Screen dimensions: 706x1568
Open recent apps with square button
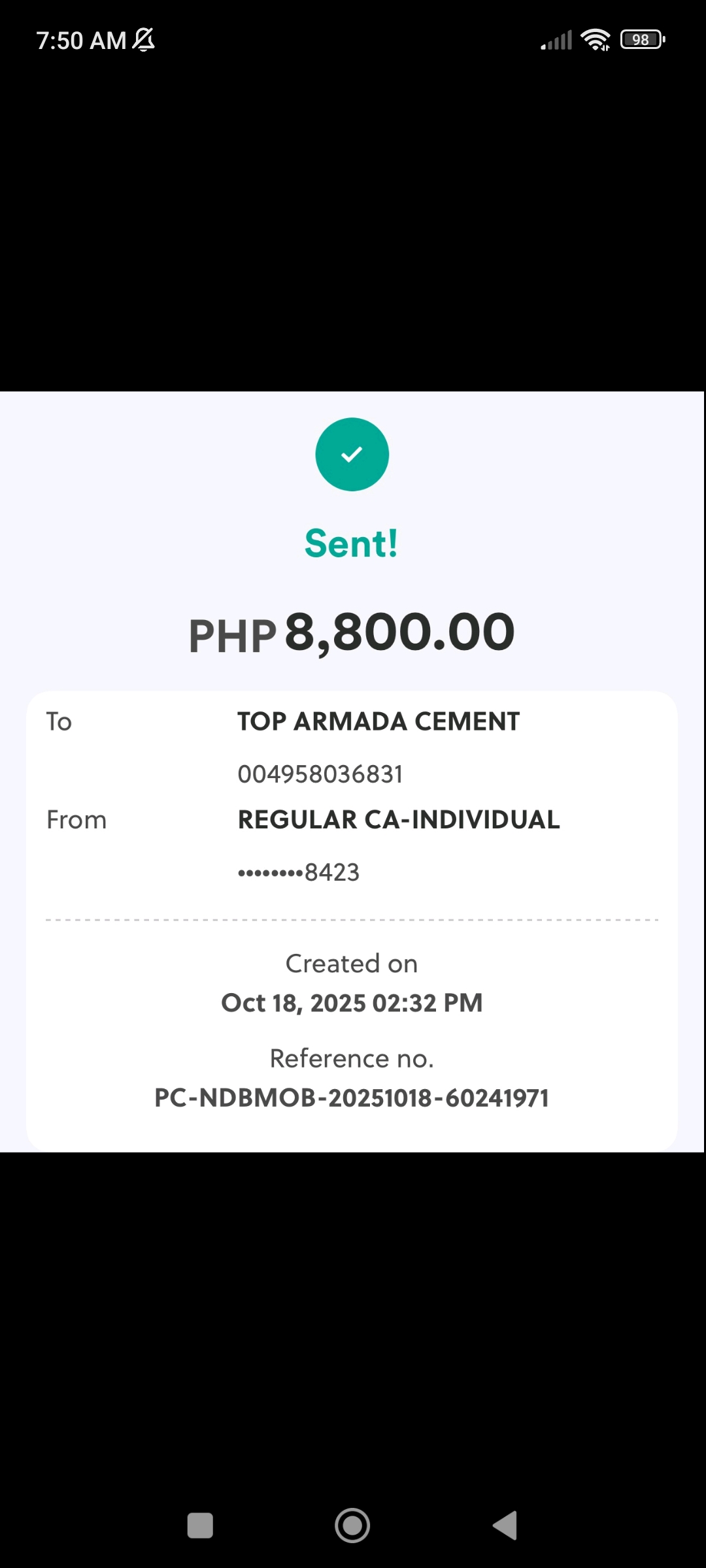click(200, 1526)
